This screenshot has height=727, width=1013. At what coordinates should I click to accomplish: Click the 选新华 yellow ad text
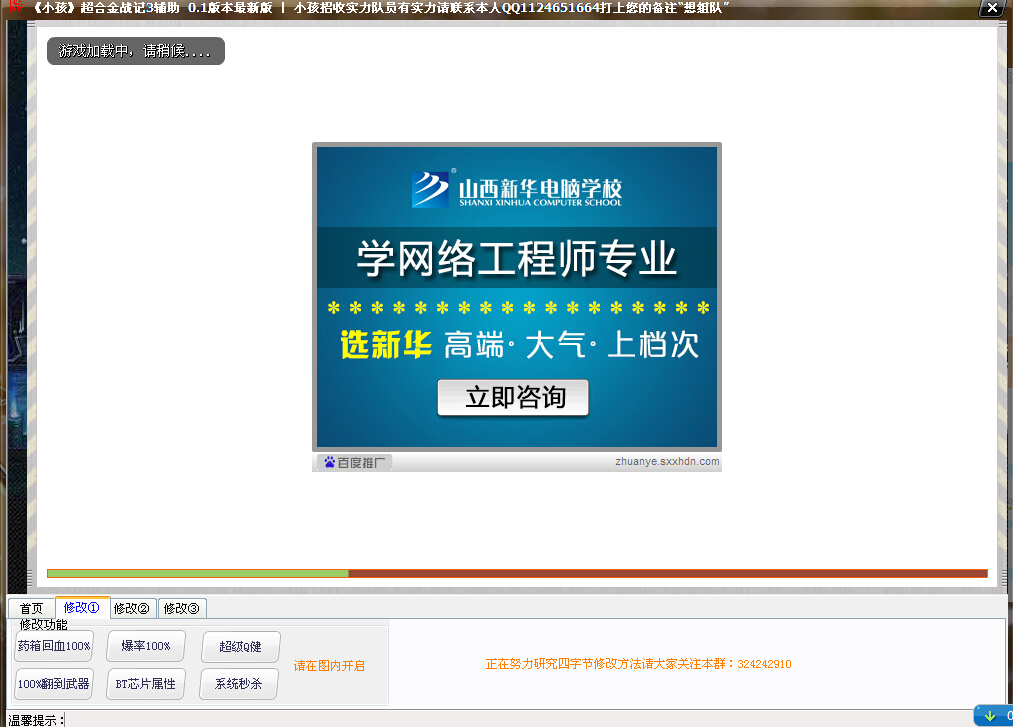[x=386, y=344]
